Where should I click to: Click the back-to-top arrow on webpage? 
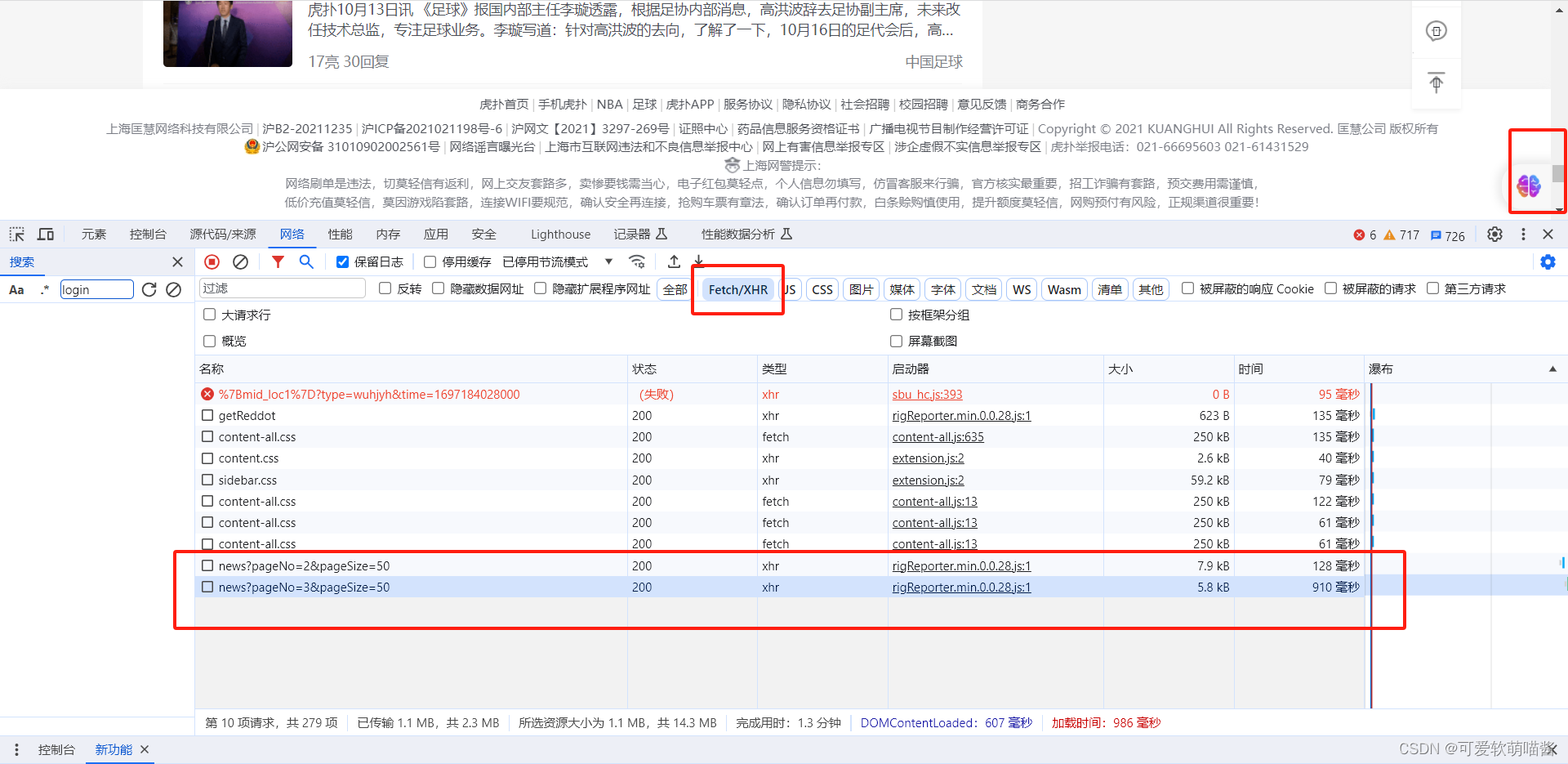(1437, 83)
